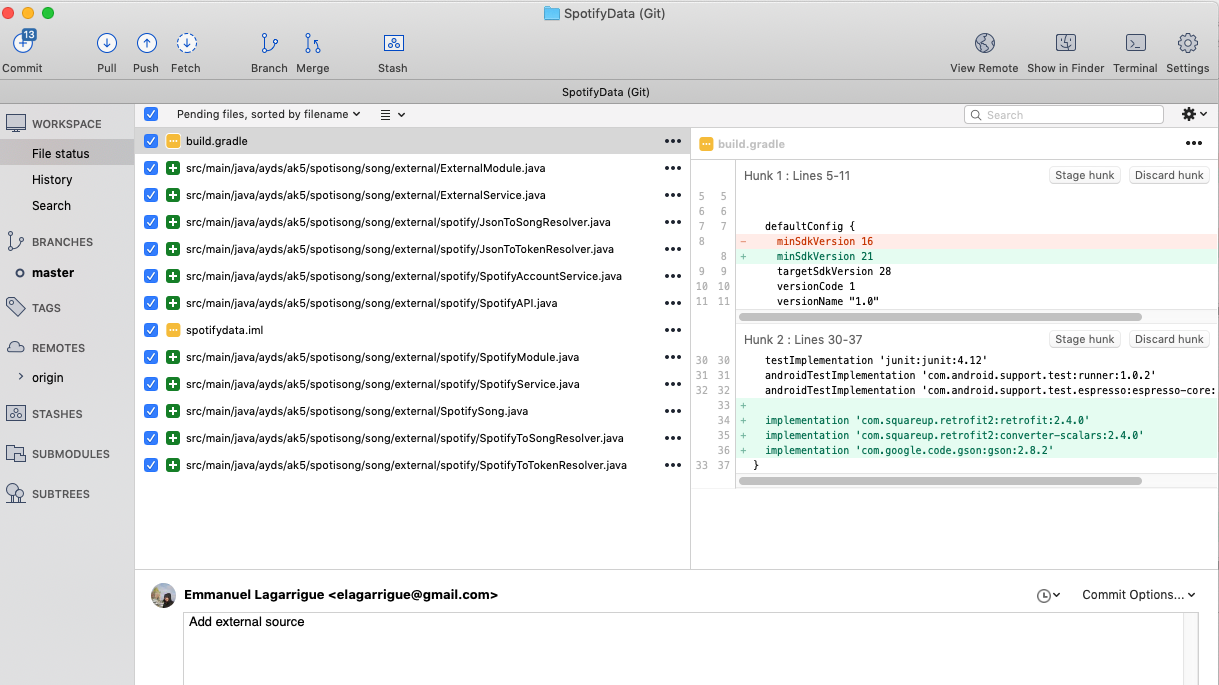Open the list view style dropdown
The image size is (1219, 685).
tap(393, 114)
